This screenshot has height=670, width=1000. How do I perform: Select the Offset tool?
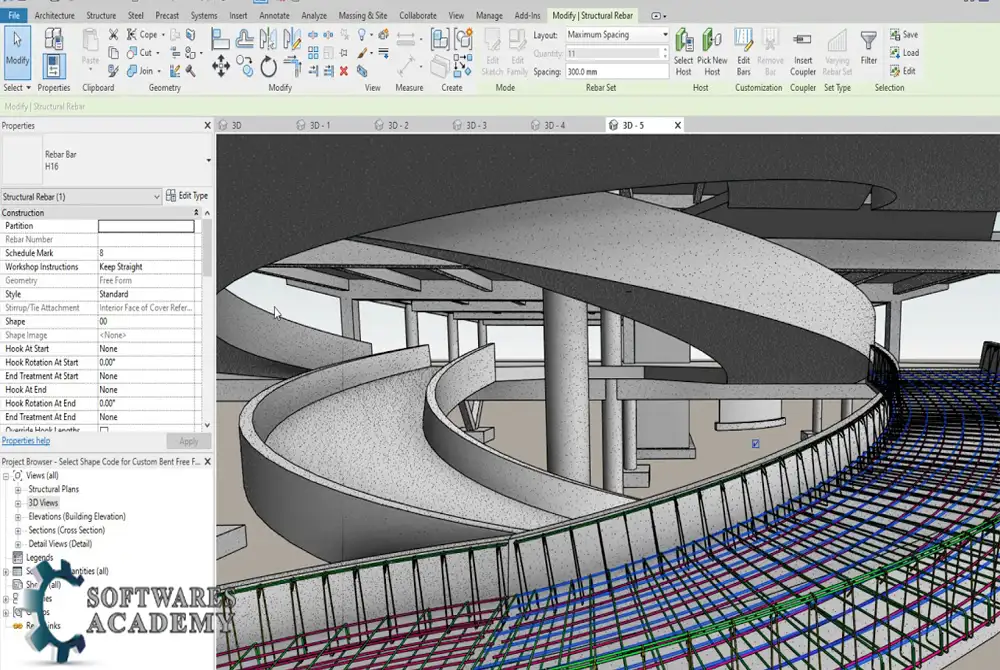pyautogui.click(x=244, y=38)
